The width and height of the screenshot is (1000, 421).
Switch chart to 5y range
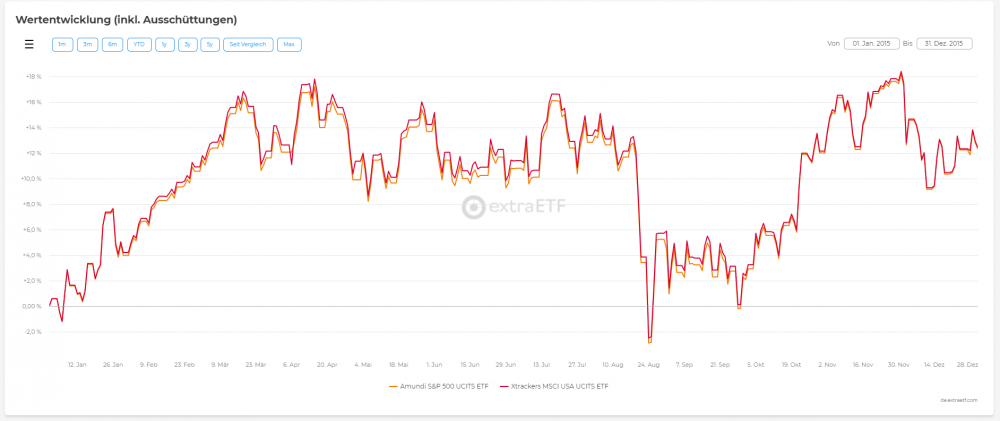click(210, 44)
